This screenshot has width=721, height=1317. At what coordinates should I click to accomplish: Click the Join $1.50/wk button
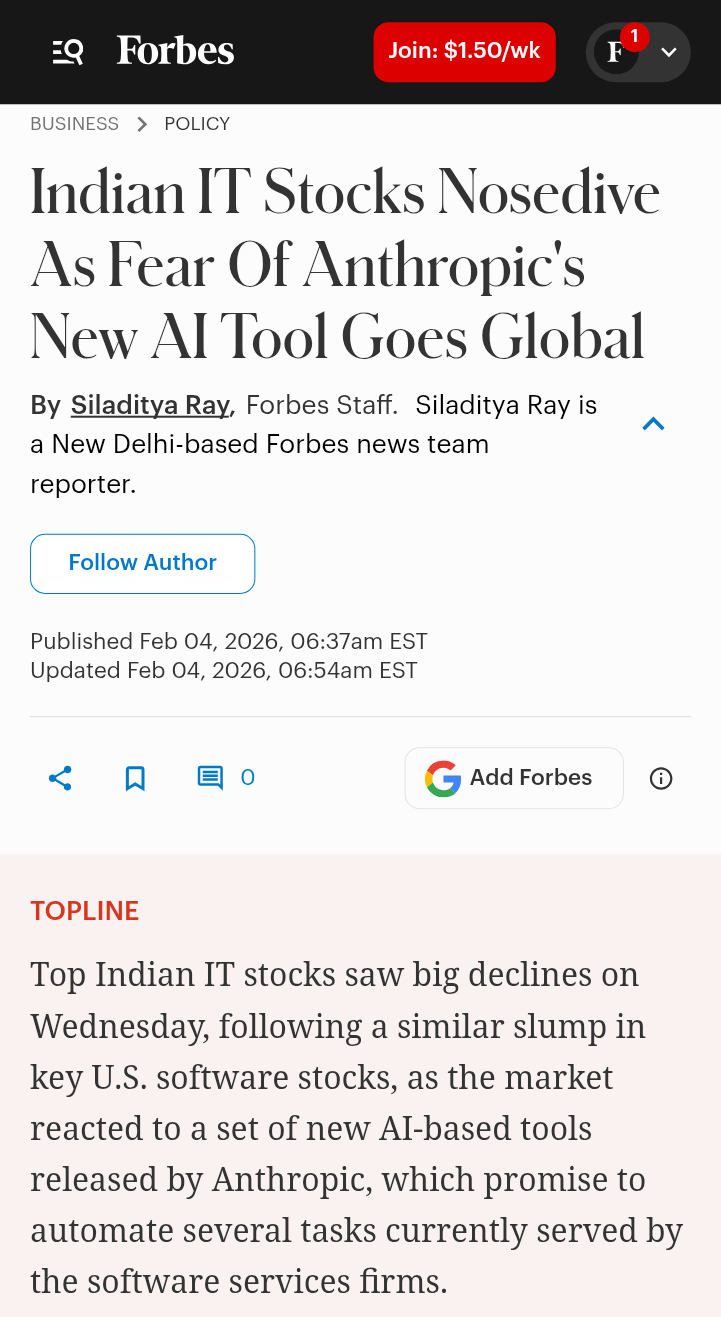pos(464,51)
